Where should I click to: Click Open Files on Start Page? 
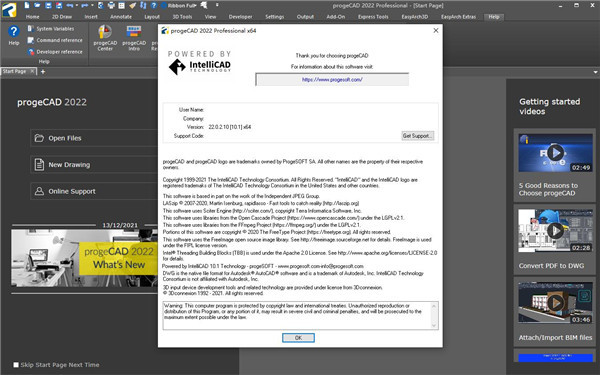tap(94, 138)
